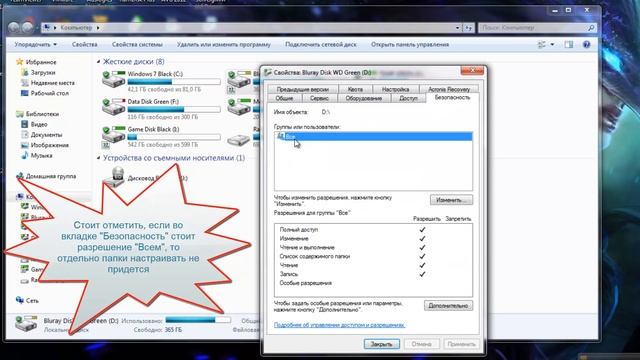The height and width of the screenshot is (360, 640).
Task: Select the Все group in users list
Action: pos(373,137)
